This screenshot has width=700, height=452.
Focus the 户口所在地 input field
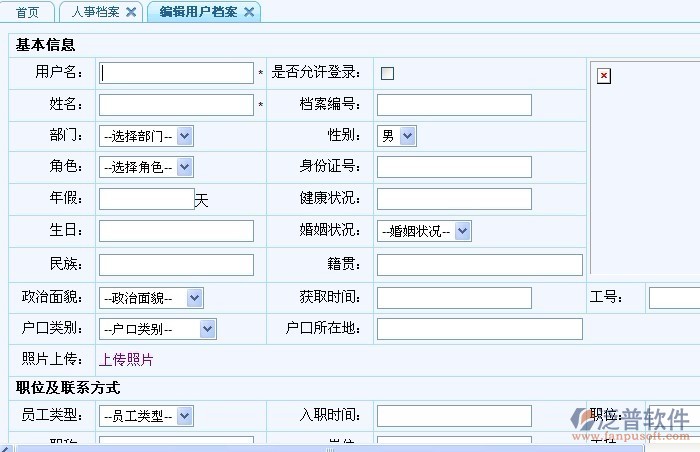click(479, 329)
